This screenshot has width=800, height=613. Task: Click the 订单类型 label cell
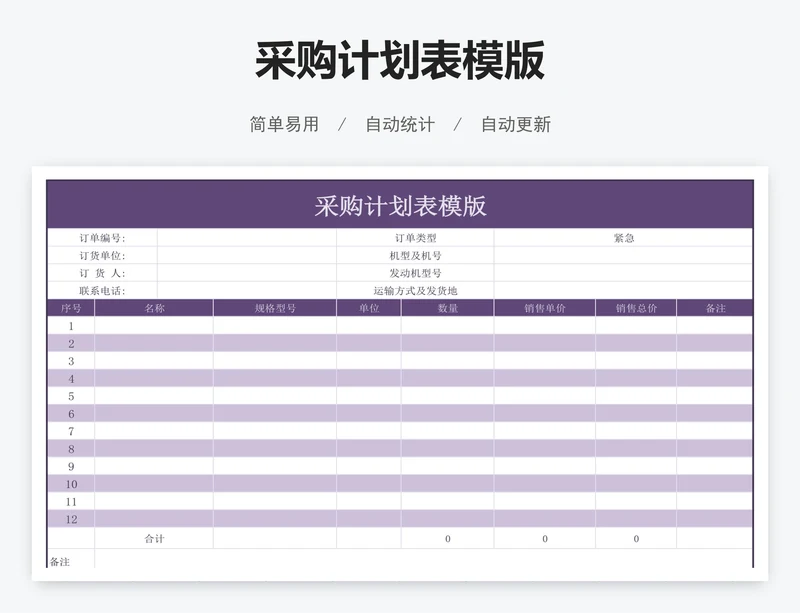pyautogui.click(x=415, y=238)
